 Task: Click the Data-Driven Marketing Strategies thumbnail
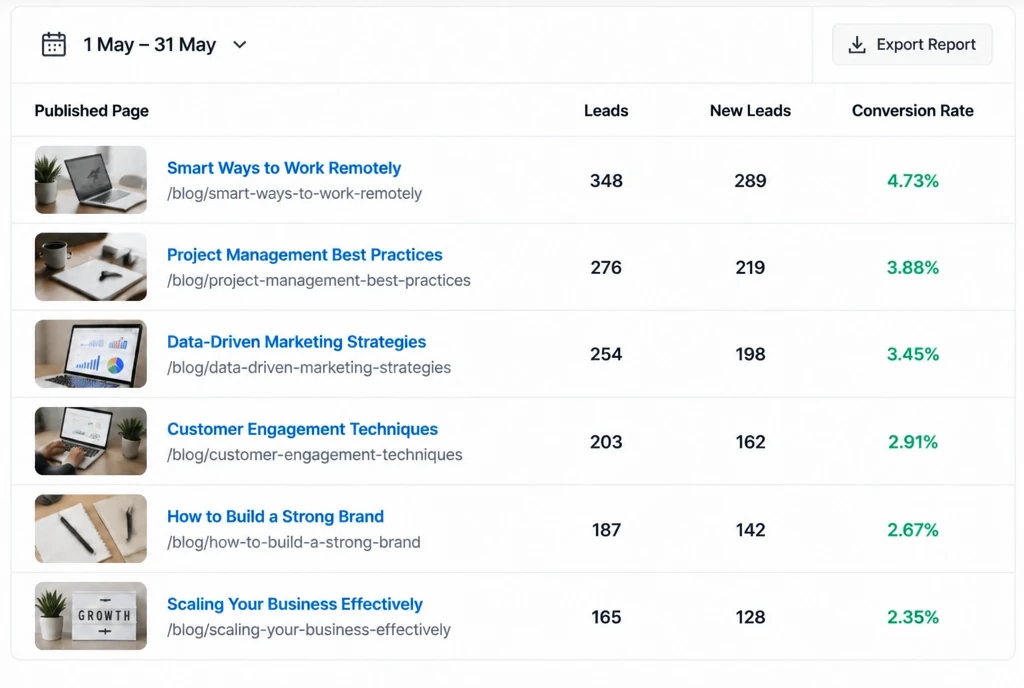click(x=91, y=354)
